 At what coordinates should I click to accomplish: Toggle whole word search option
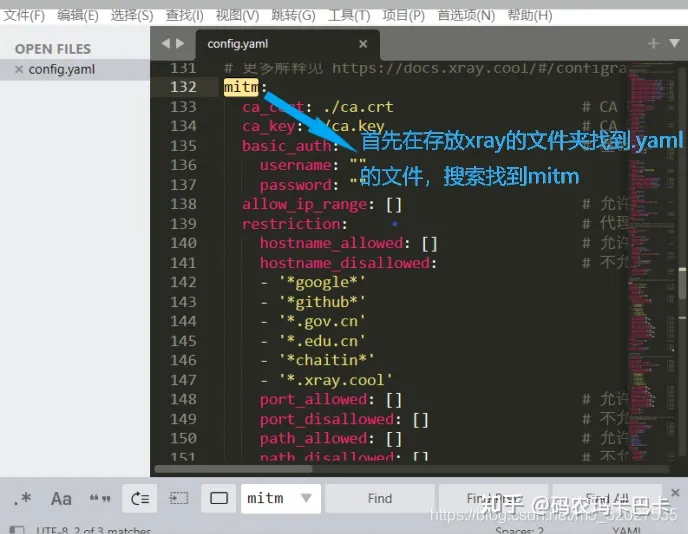pyautogui.click(x=100, y=498)
